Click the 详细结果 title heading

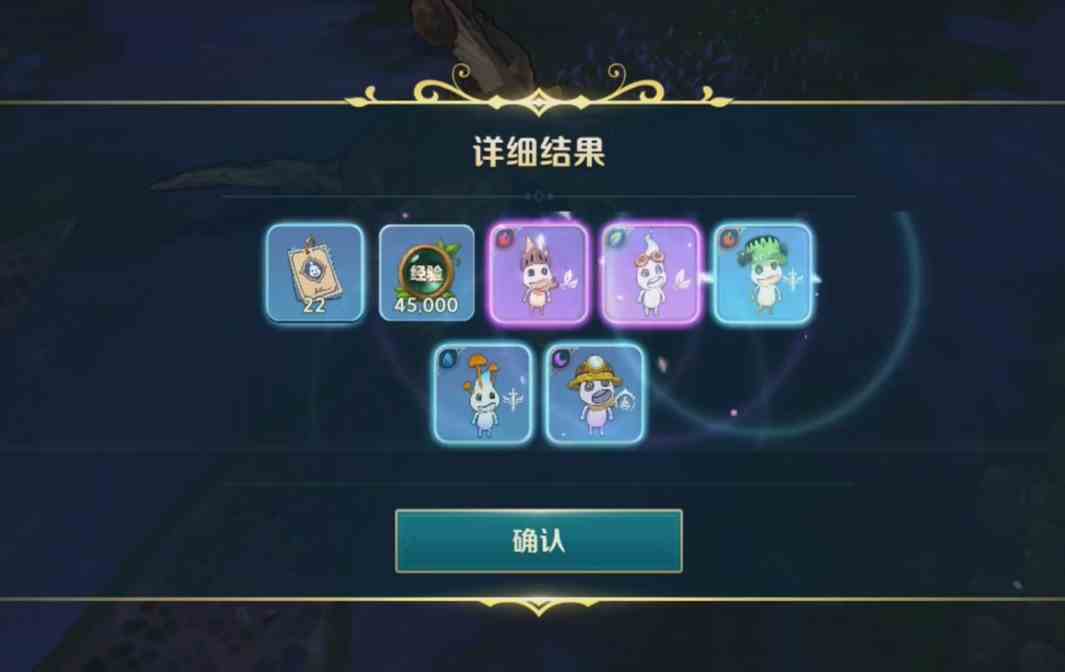click(539, 152)
